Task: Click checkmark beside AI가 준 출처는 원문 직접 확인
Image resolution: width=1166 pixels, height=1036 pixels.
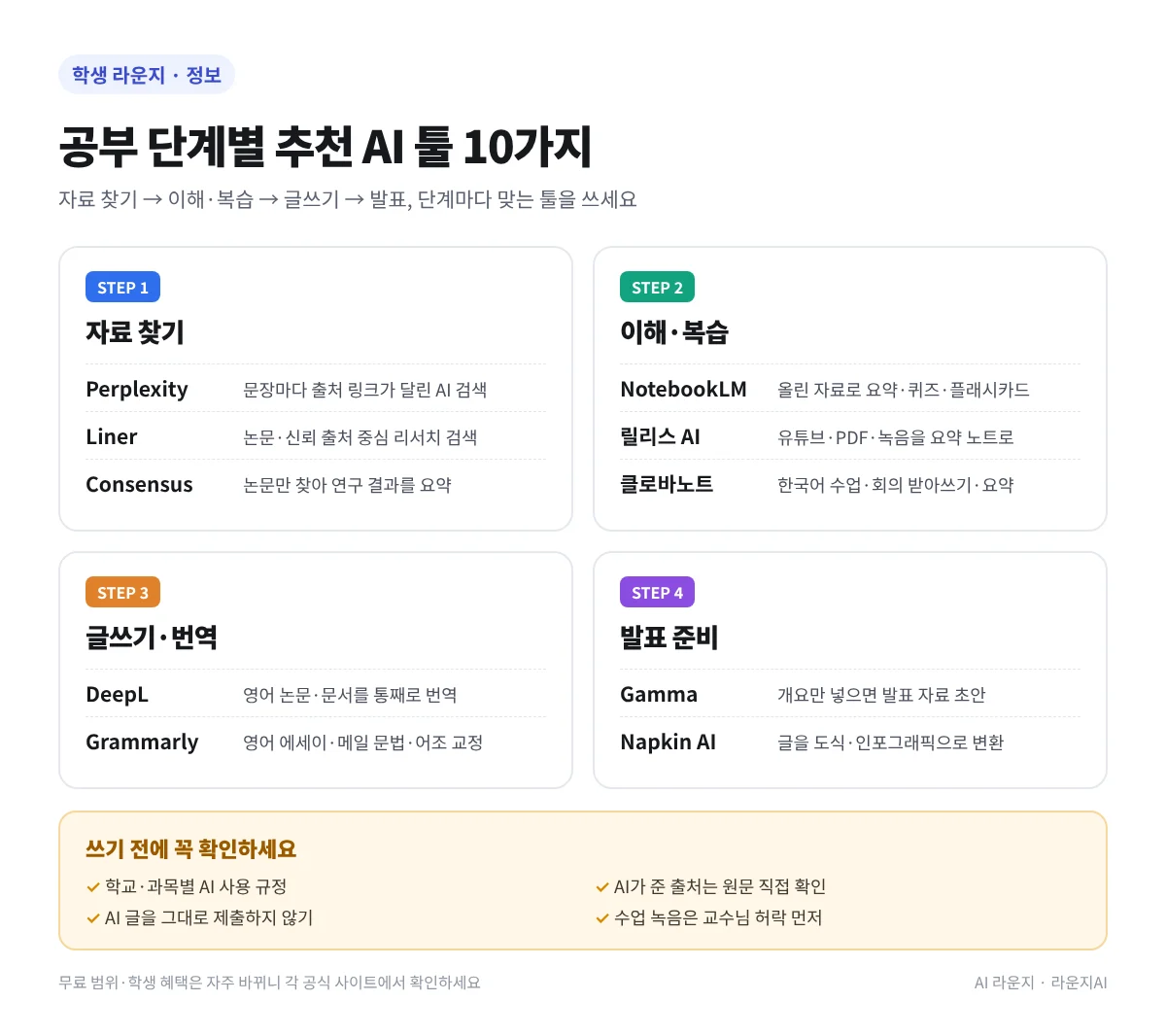Action: [x=602, y=886]
